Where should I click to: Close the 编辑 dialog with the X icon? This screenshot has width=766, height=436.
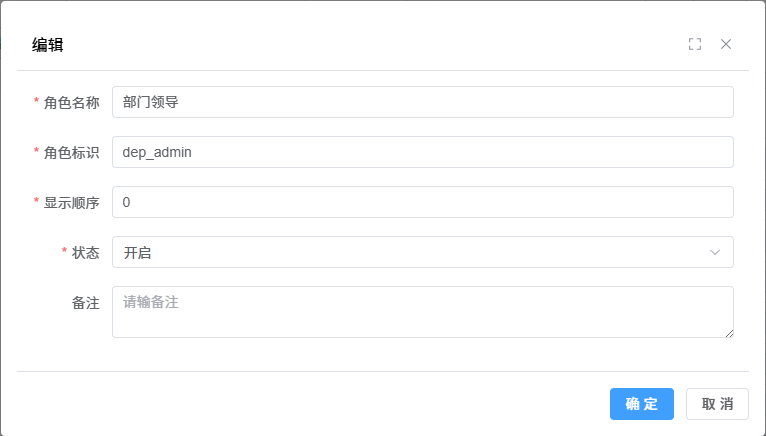tap(726, 44)
